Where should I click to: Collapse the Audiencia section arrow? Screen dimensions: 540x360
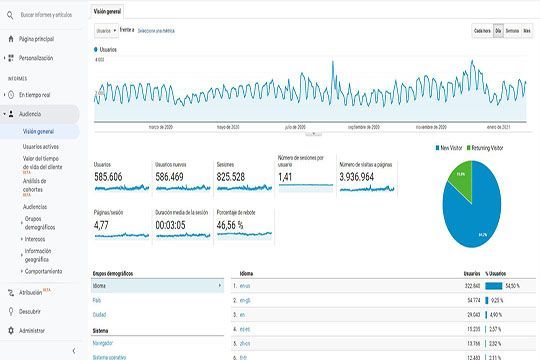(x=4, y=114)
